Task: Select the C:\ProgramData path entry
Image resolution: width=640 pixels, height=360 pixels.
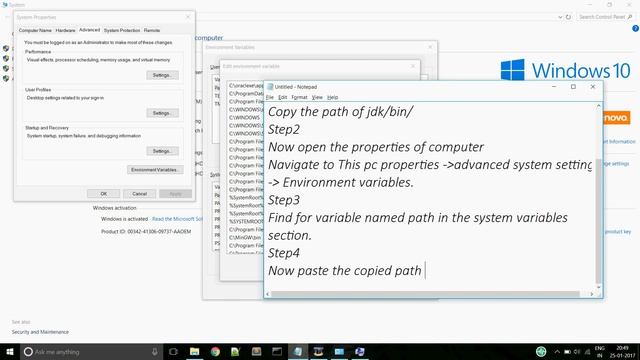Action: click(x=246, y=93)
